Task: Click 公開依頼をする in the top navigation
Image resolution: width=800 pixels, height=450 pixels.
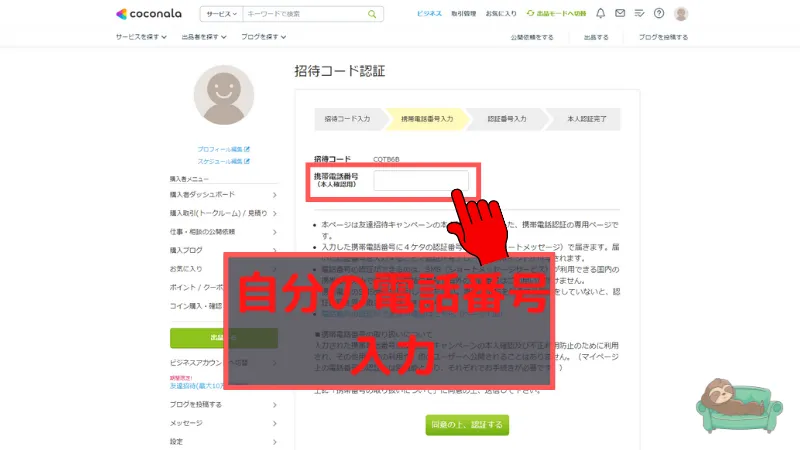Action: click(x=532, y=37)
